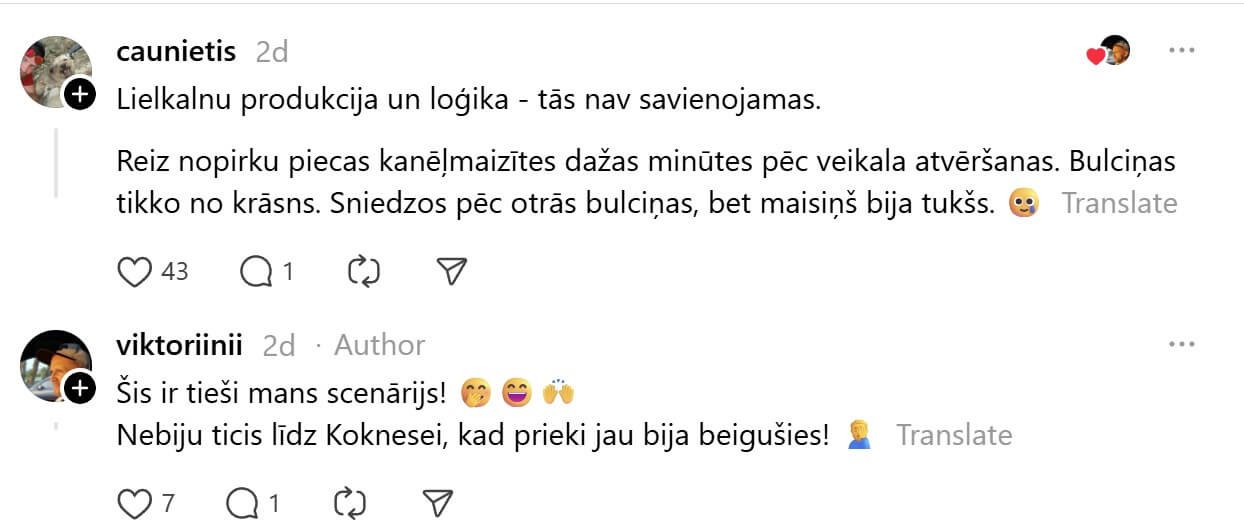Repost viktoriinii's reply
Screen dimensions: 1244x528
point(349,503)
